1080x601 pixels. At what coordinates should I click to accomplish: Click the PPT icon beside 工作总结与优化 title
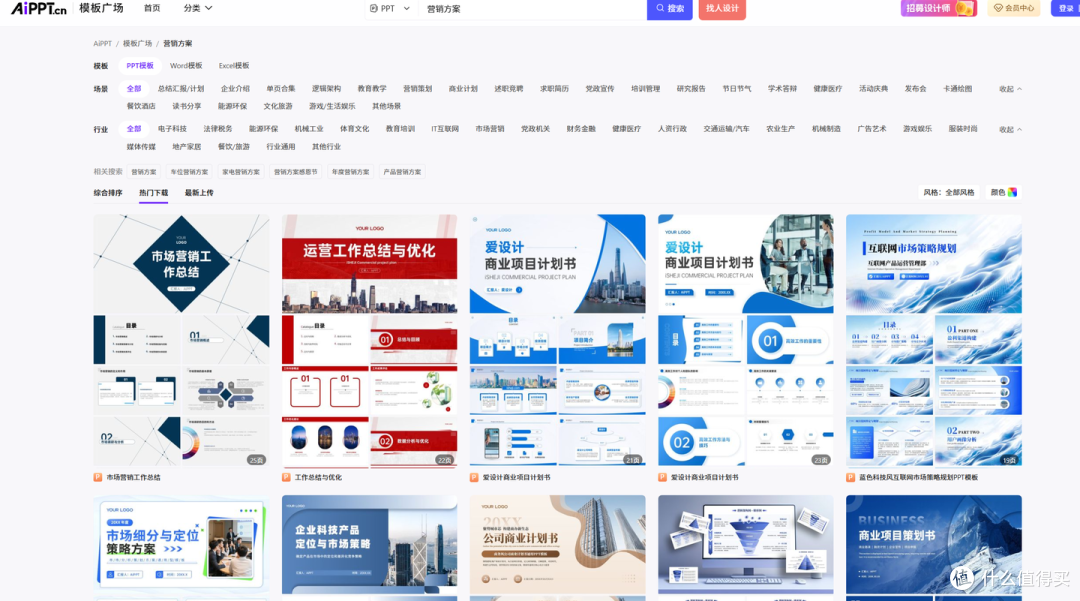tap(286, 477)
